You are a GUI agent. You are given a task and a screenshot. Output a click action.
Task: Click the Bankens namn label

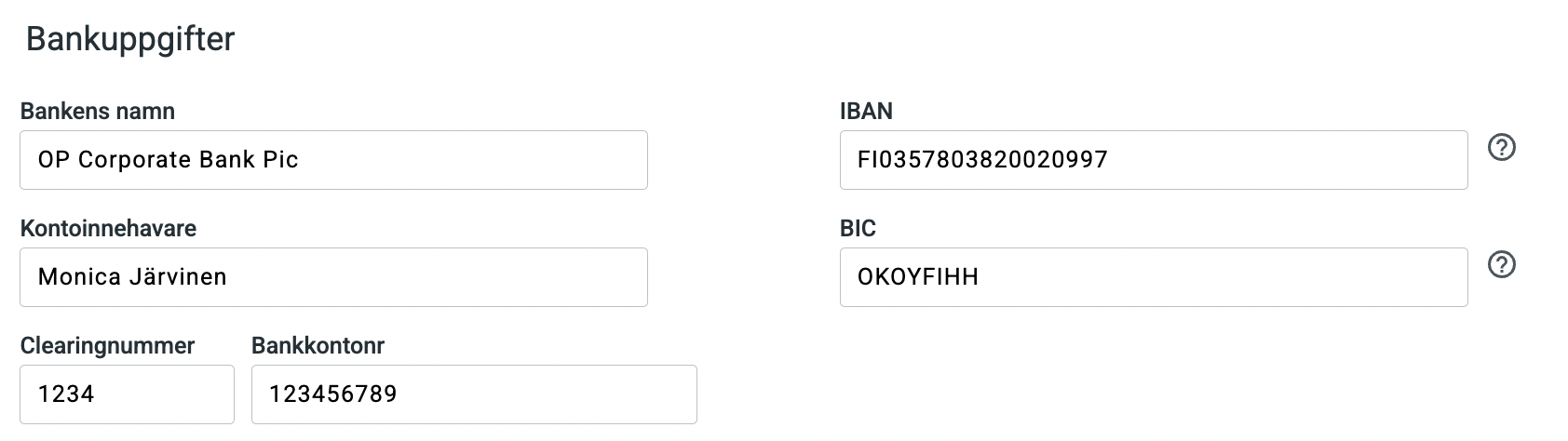pos(98,111)
